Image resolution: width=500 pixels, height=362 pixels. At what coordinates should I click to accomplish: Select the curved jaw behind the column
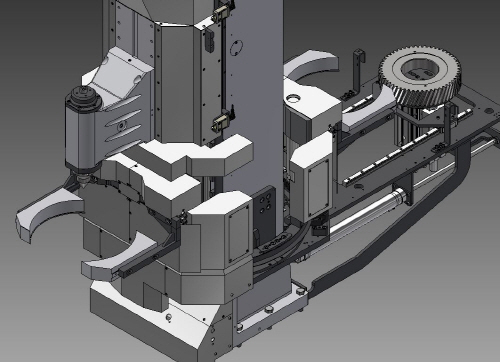(311, 65)
